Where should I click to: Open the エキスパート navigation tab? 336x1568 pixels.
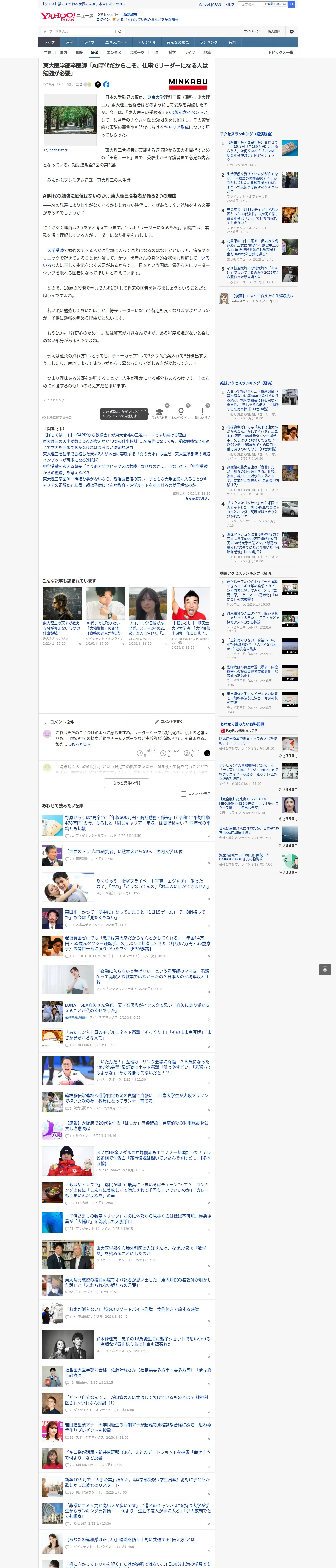pos(116,43)
